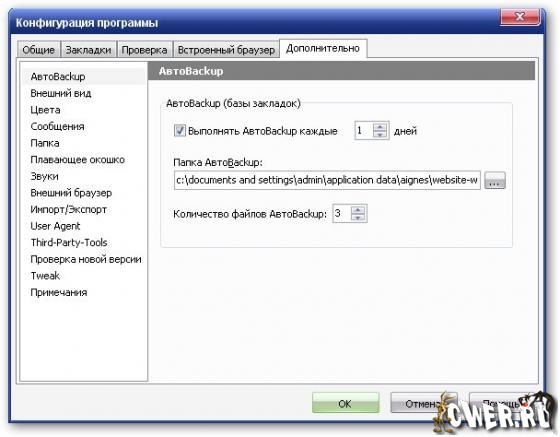This screenshot has width=560, height=437.
Task: Select Импорт/Экспорт in the list
Action: point(69,209)
